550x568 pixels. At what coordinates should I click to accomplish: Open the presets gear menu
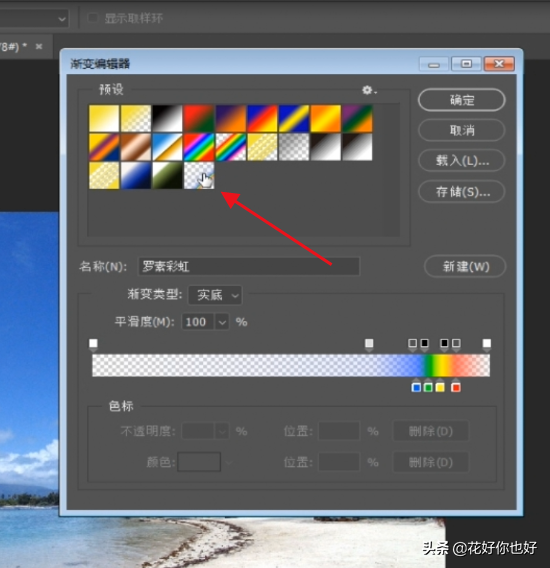tap(369, 90)
